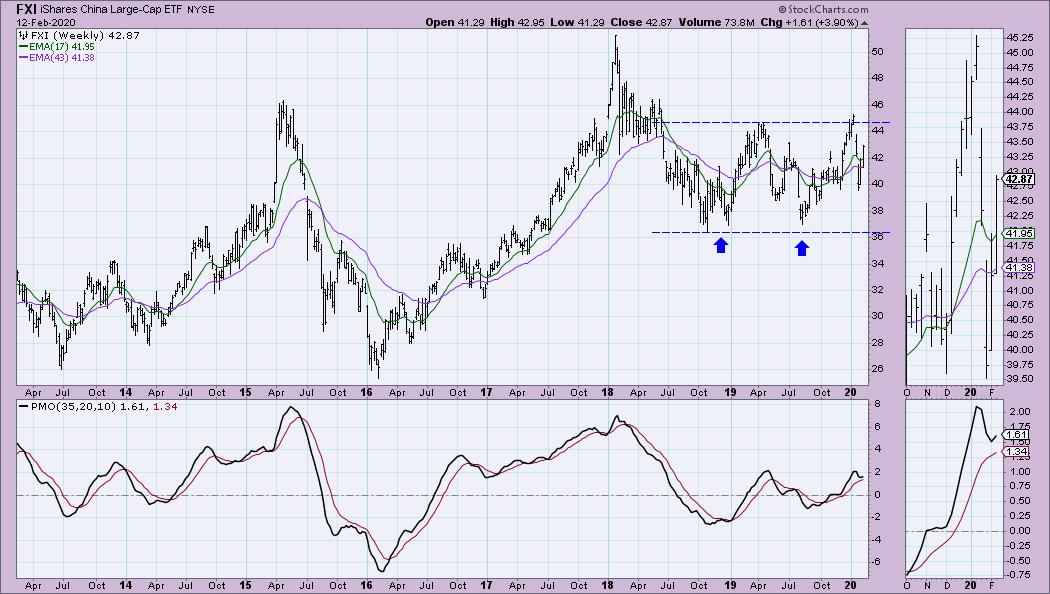The height and width of the screenshot is (594, 1050).
Task: Click the purple line marker beside EMA(43)
Action: click(23, 58)
